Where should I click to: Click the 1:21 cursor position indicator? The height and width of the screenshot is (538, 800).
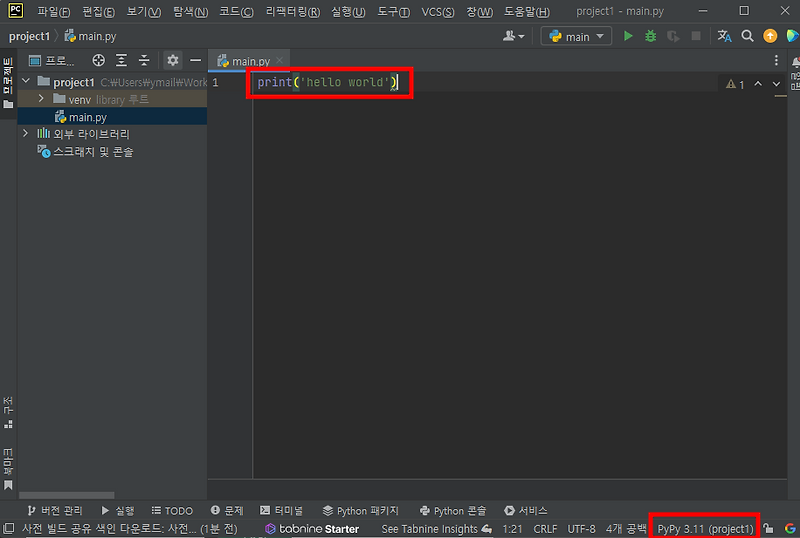click(512, 529)
